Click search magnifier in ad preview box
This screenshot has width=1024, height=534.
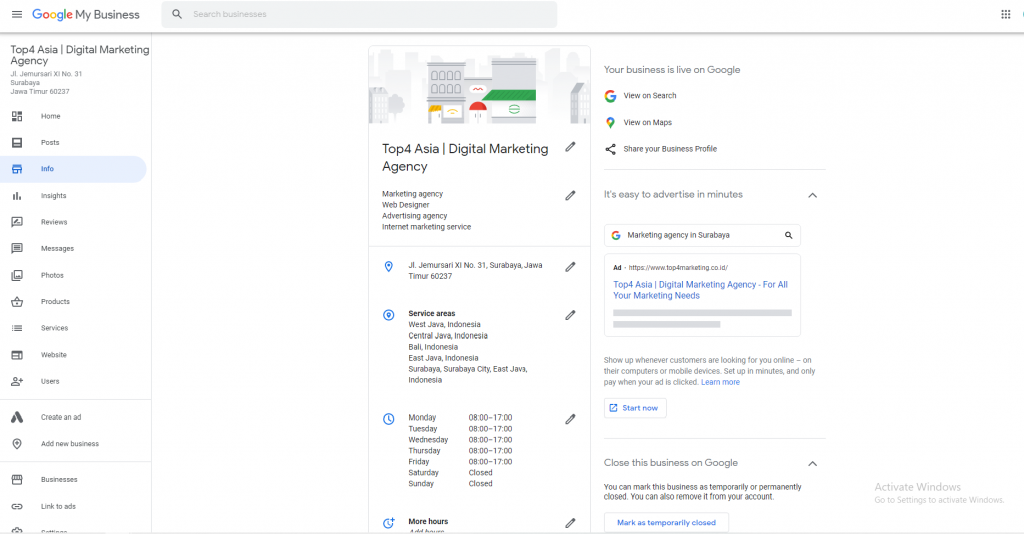click(788, 236)
